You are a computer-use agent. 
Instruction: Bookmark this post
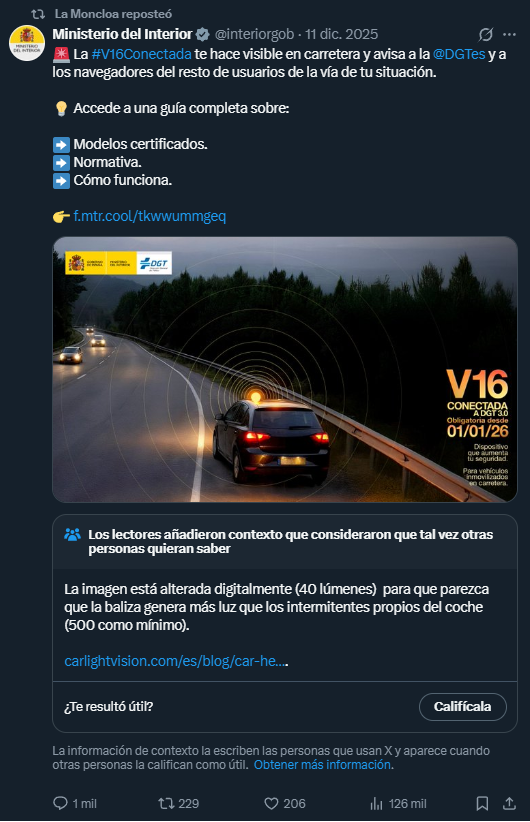[482, 803]
